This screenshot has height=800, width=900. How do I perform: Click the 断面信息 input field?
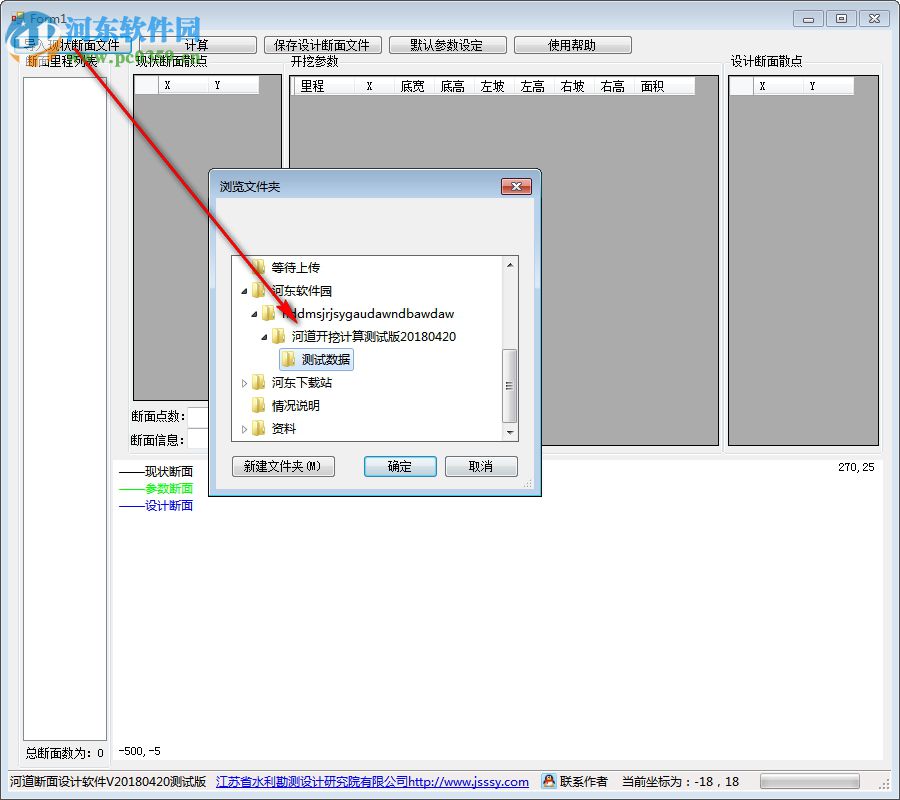(x=198, y=439)
